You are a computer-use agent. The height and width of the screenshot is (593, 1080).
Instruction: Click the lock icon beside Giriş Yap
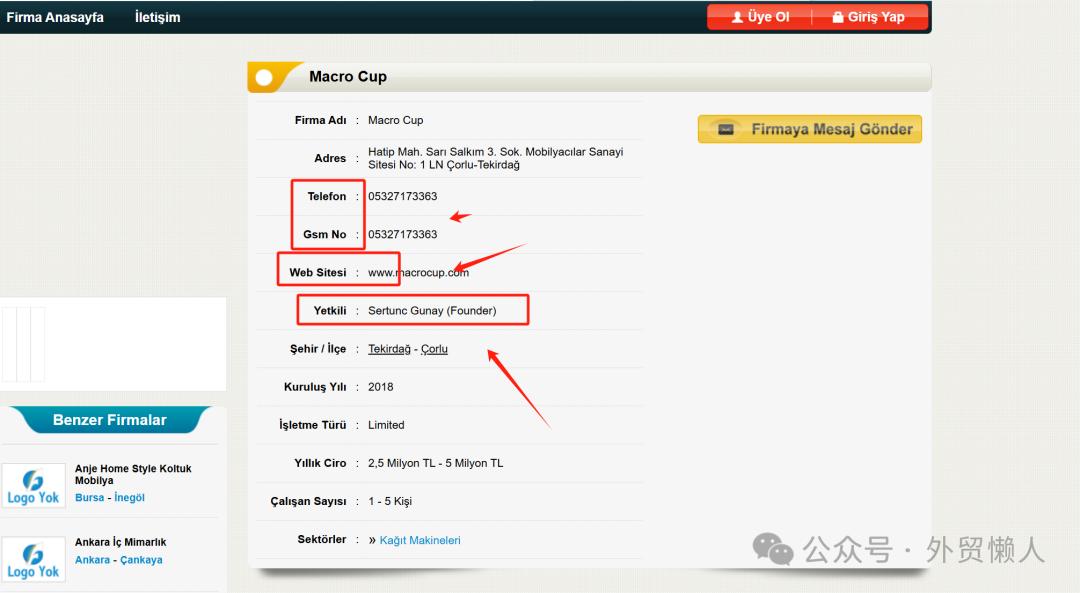pos(838,17)
